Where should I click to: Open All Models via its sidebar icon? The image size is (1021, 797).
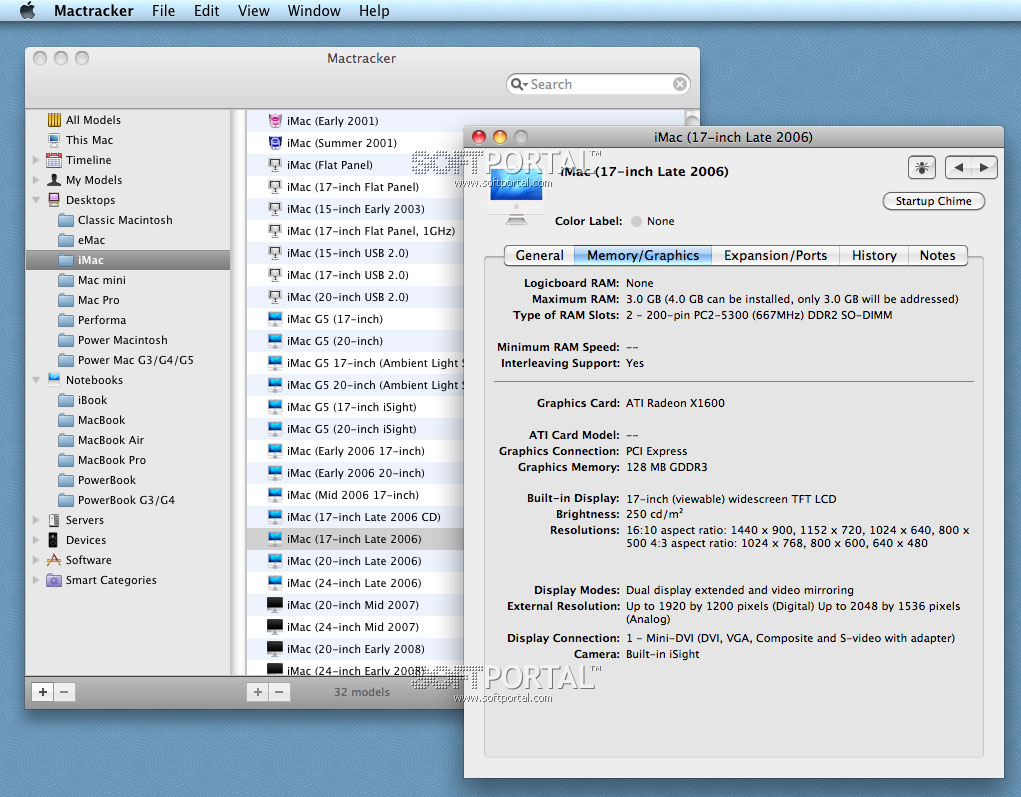pyautogui.click(x=54, y=120)
